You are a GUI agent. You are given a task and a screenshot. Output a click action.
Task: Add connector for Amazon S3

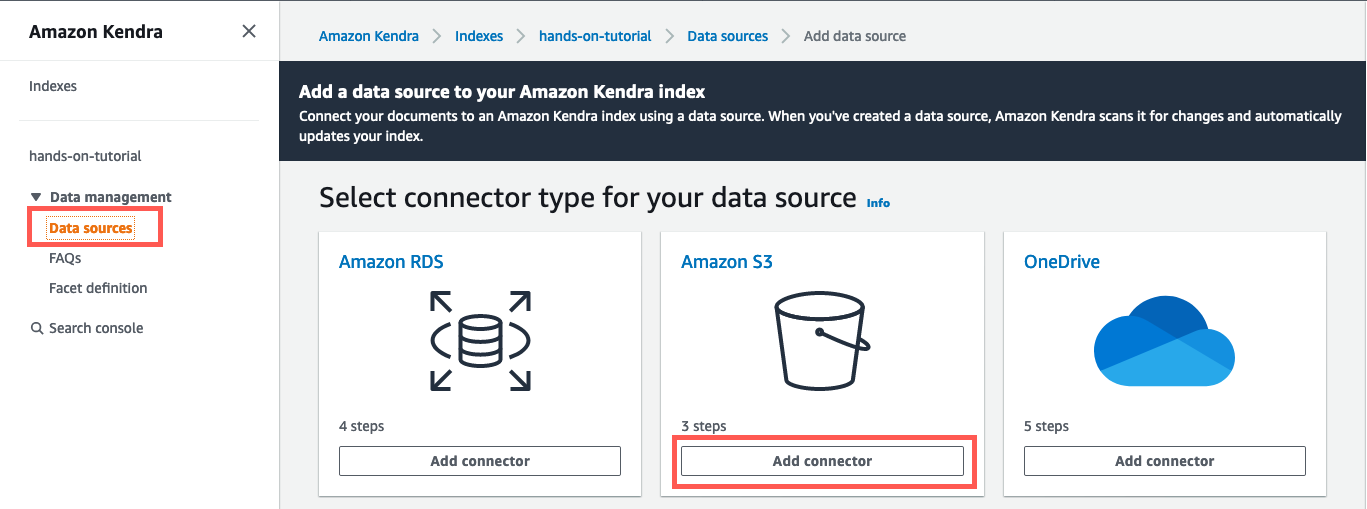coord(822,461)
